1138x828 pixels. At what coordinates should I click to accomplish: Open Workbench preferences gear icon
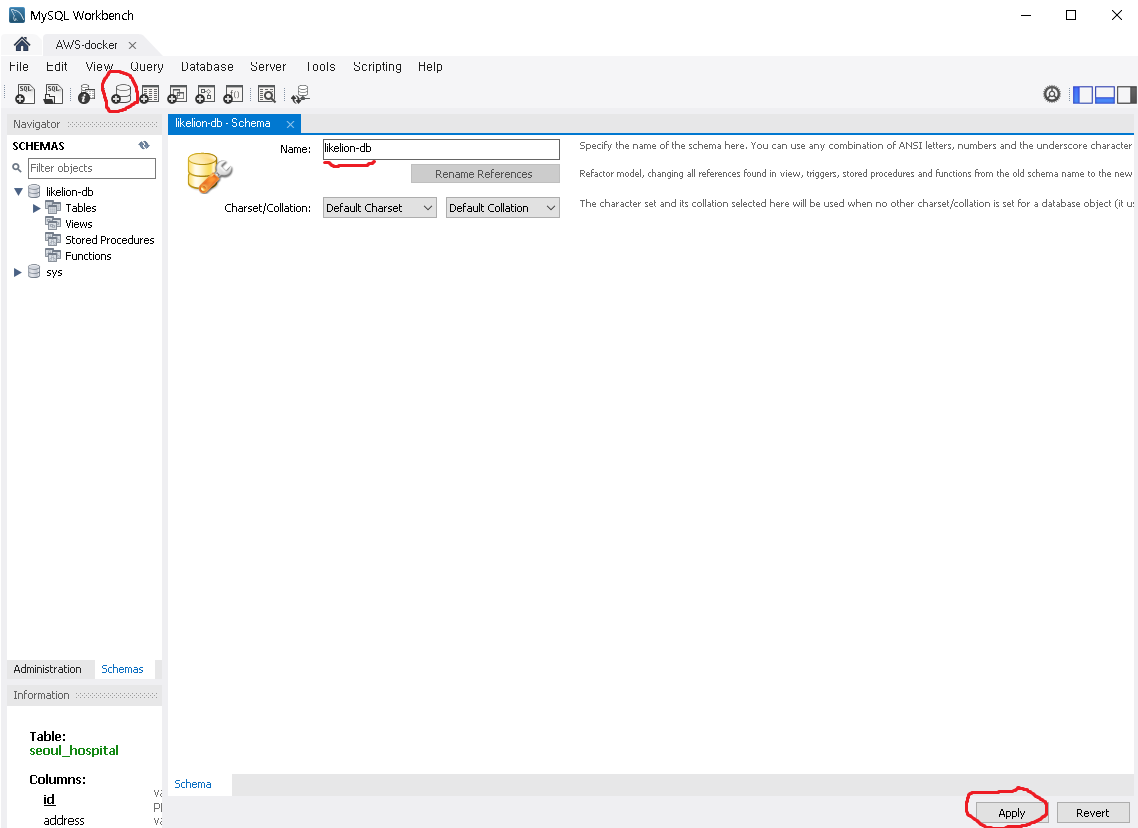pos(1052,94)
